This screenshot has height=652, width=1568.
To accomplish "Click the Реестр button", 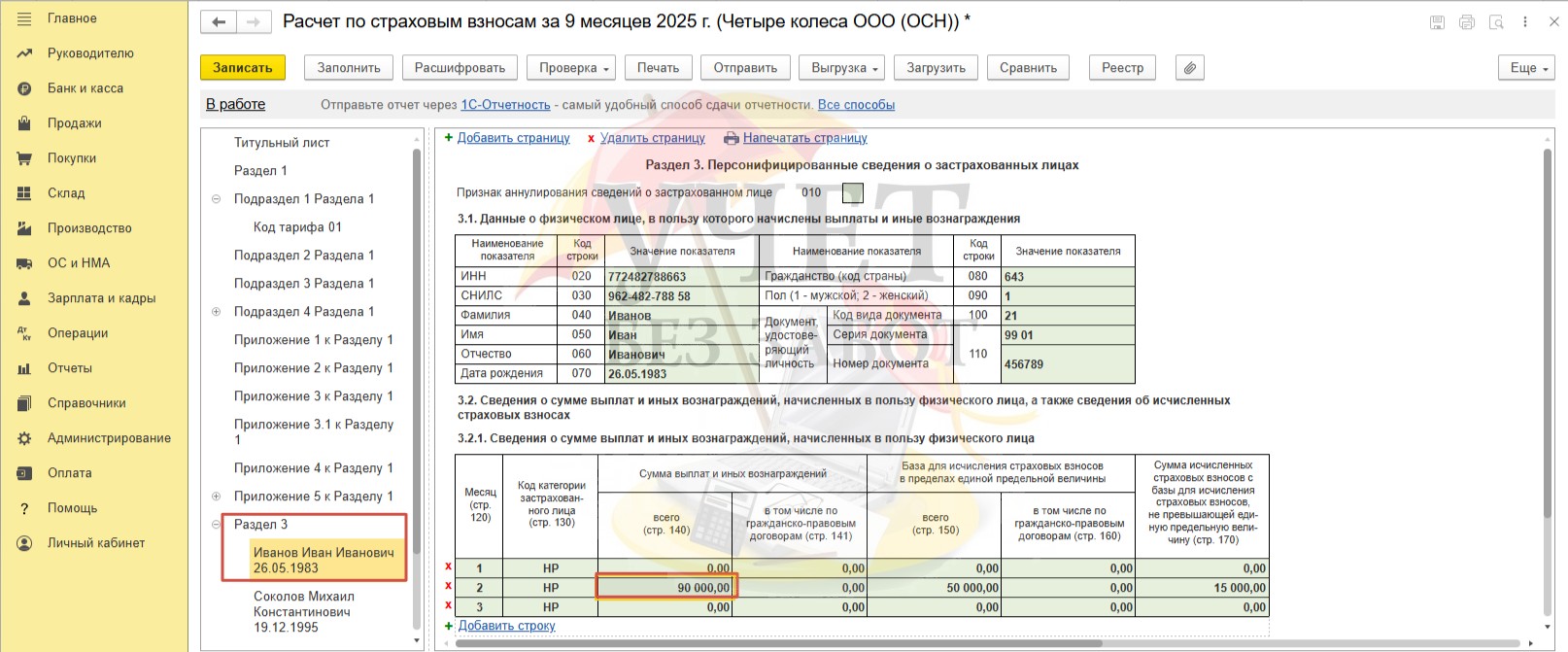I will [1123, 67].
